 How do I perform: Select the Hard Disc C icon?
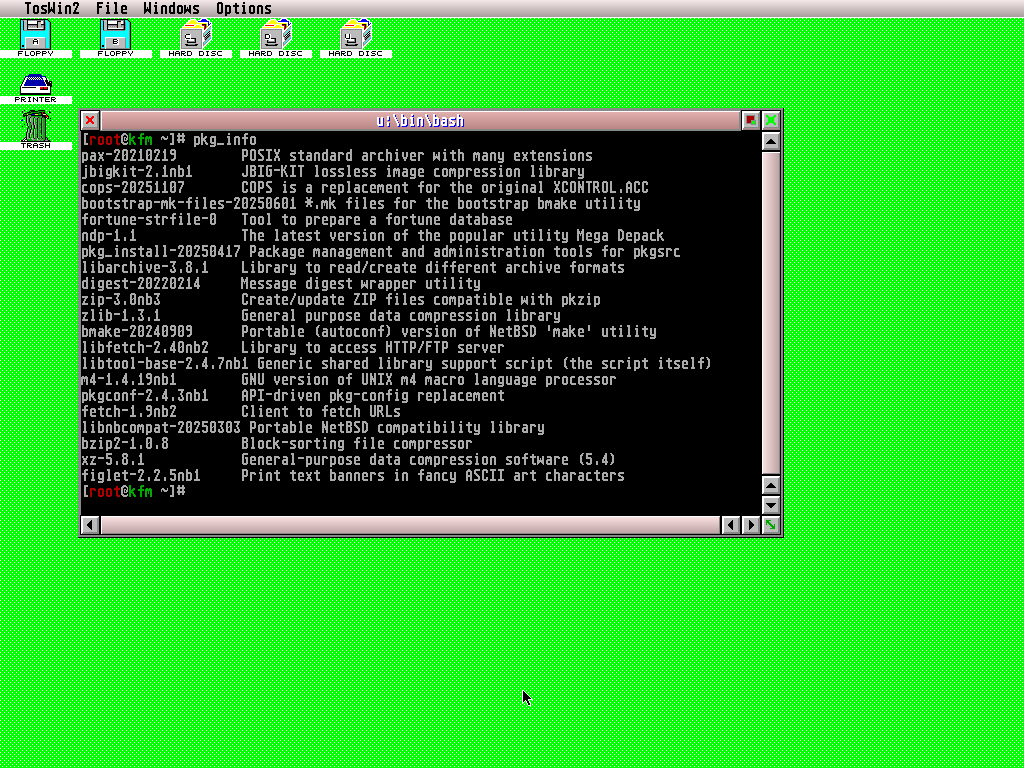[195, 36]
